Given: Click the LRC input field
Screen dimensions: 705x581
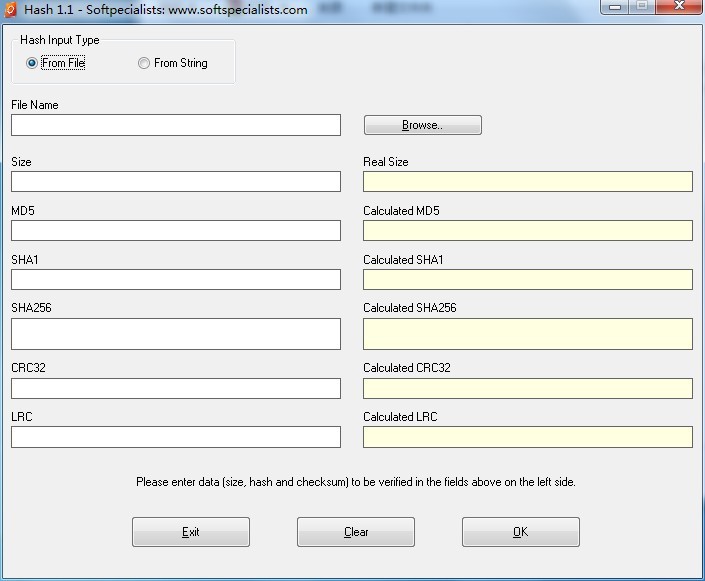Looking at the screenshot, I should coord(176,437).
